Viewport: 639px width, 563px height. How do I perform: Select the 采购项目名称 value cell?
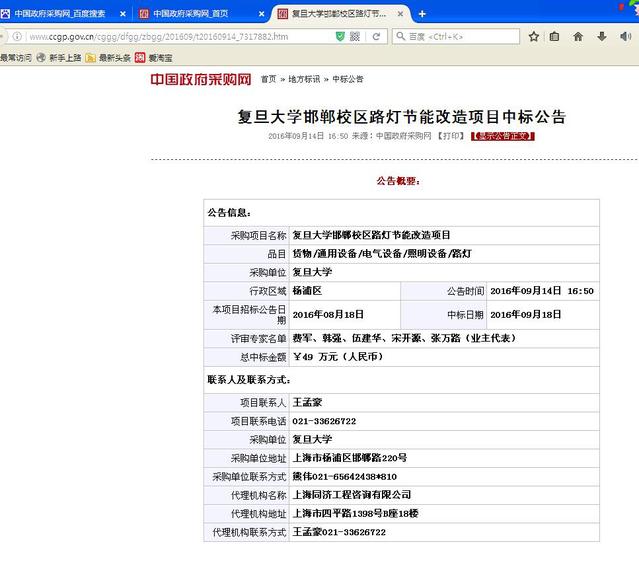(x=444, y=235)
